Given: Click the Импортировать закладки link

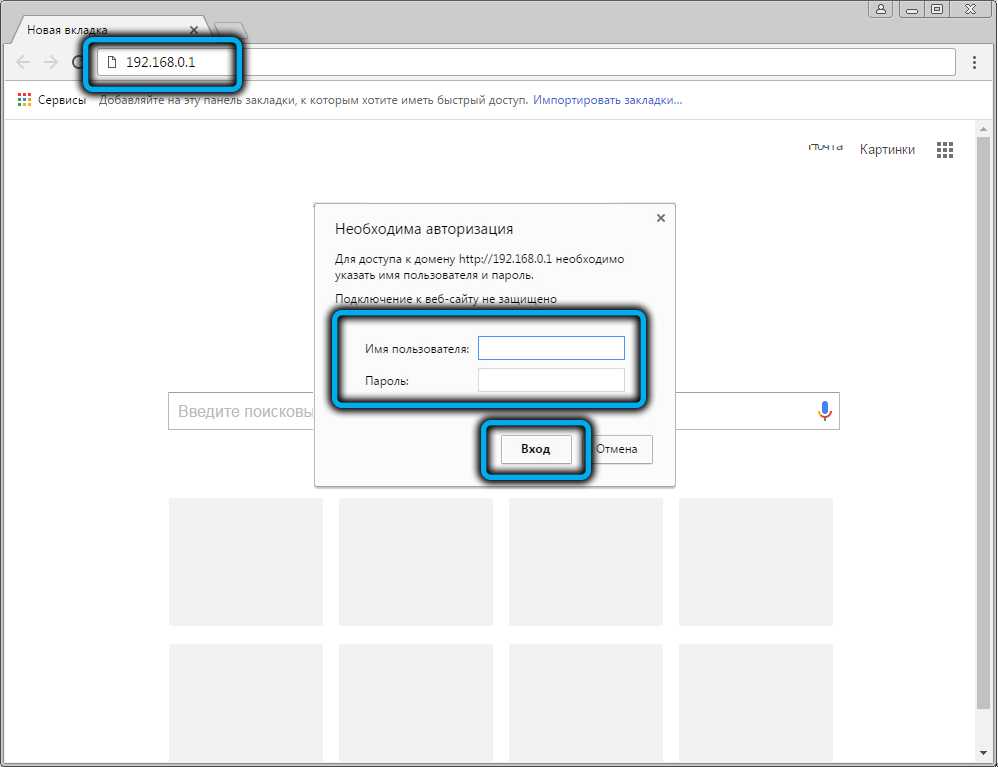Looking at the screenshot, I should [607, 100].
